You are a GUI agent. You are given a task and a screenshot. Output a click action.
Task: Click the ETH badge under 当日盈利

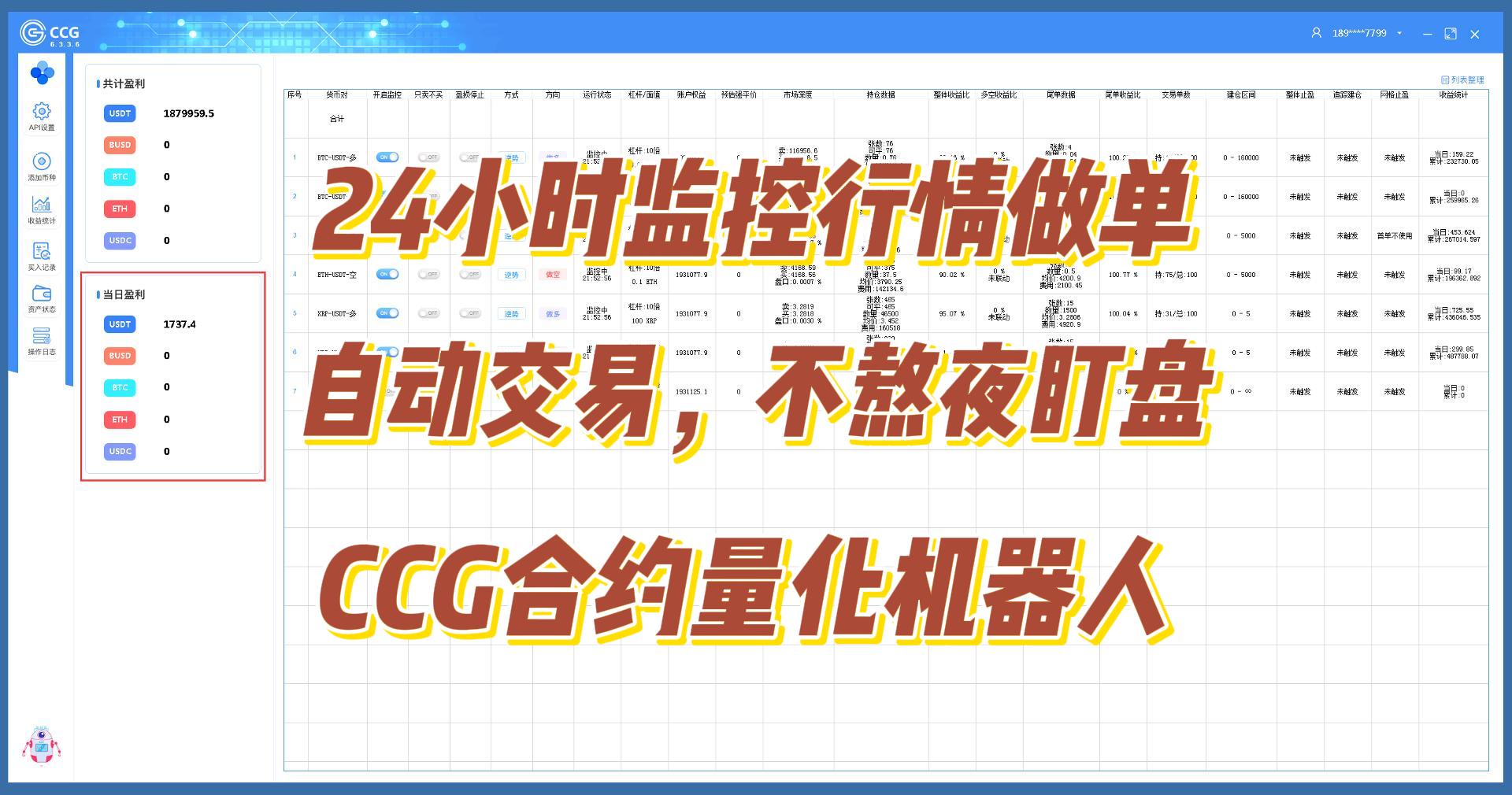tap(120, 420)
